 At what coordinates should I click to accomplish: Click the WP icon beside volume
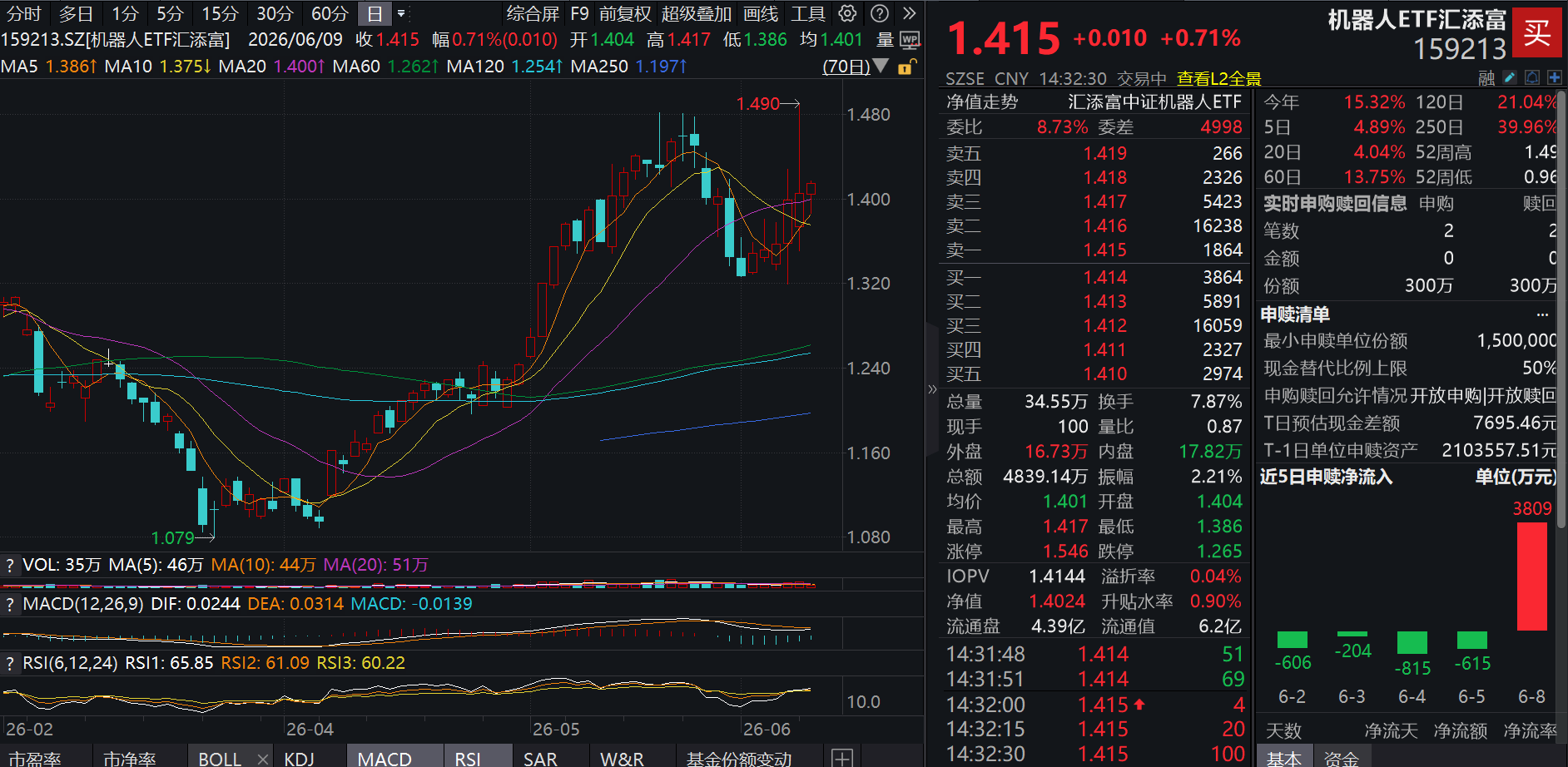pyautogui.click(x=911, y=40)
